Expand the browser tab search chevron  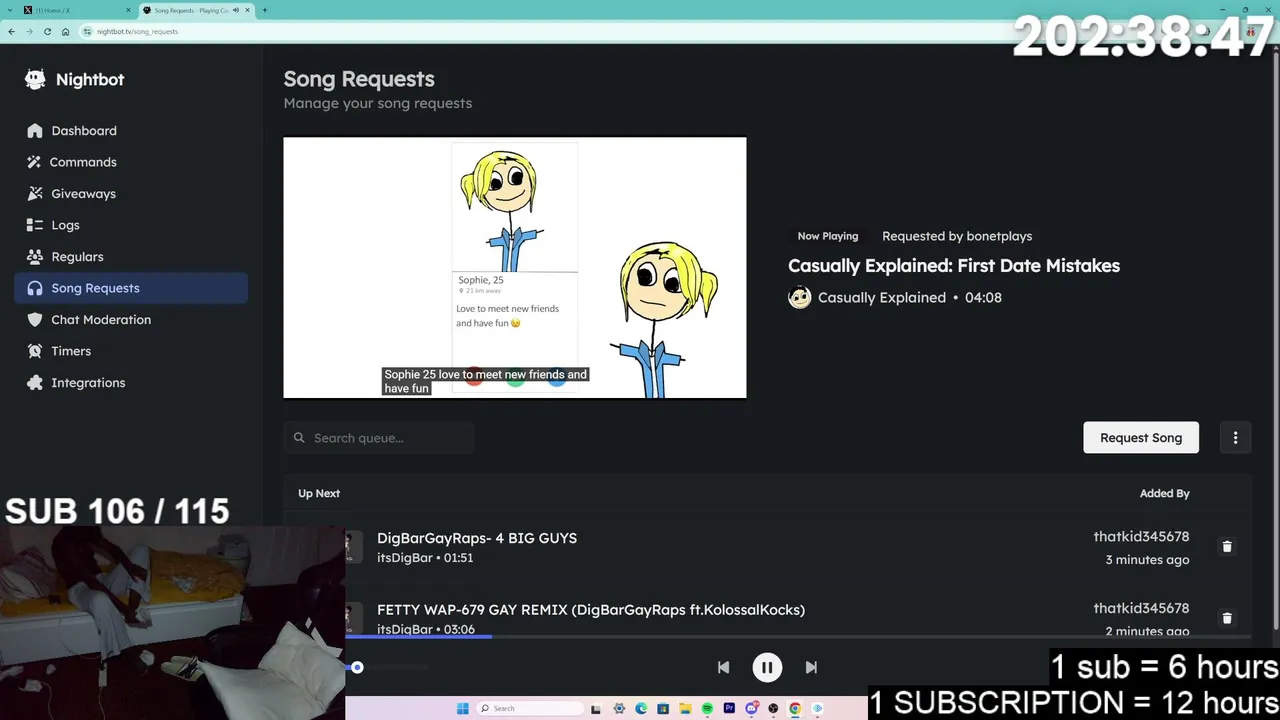pyautogui.click(x=9, y=10)
